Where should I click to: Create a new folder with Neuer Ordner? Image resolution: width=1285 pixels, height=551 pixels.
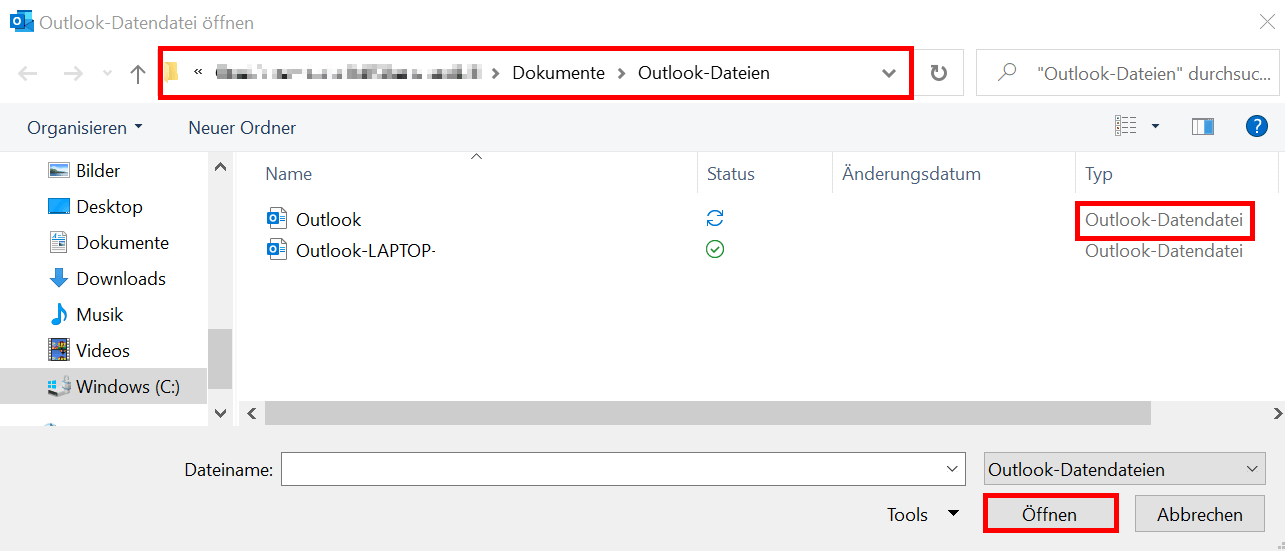point(242,128)
